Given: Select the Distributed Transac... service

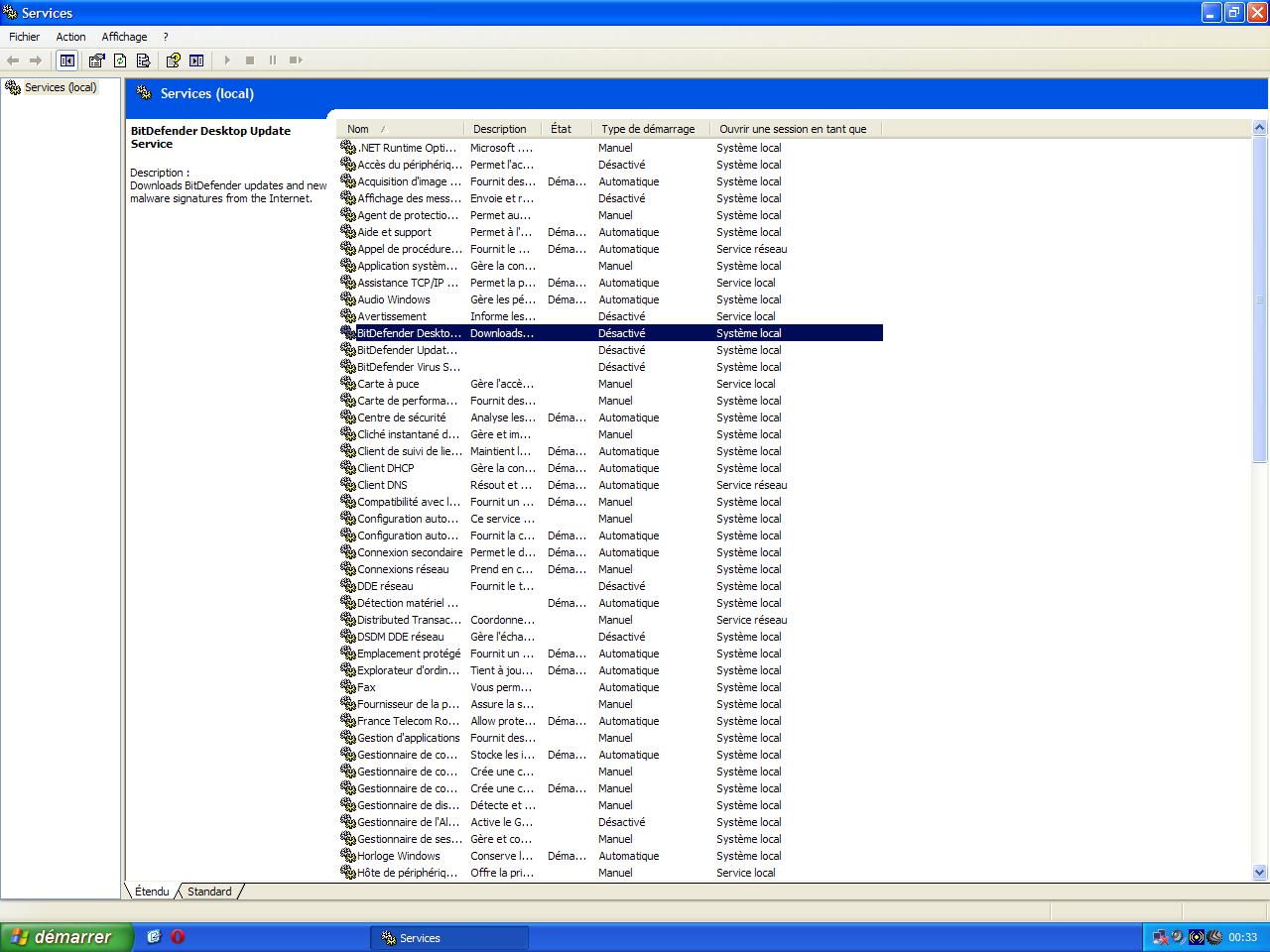Looking at the screenshot, I should point(610,620).
